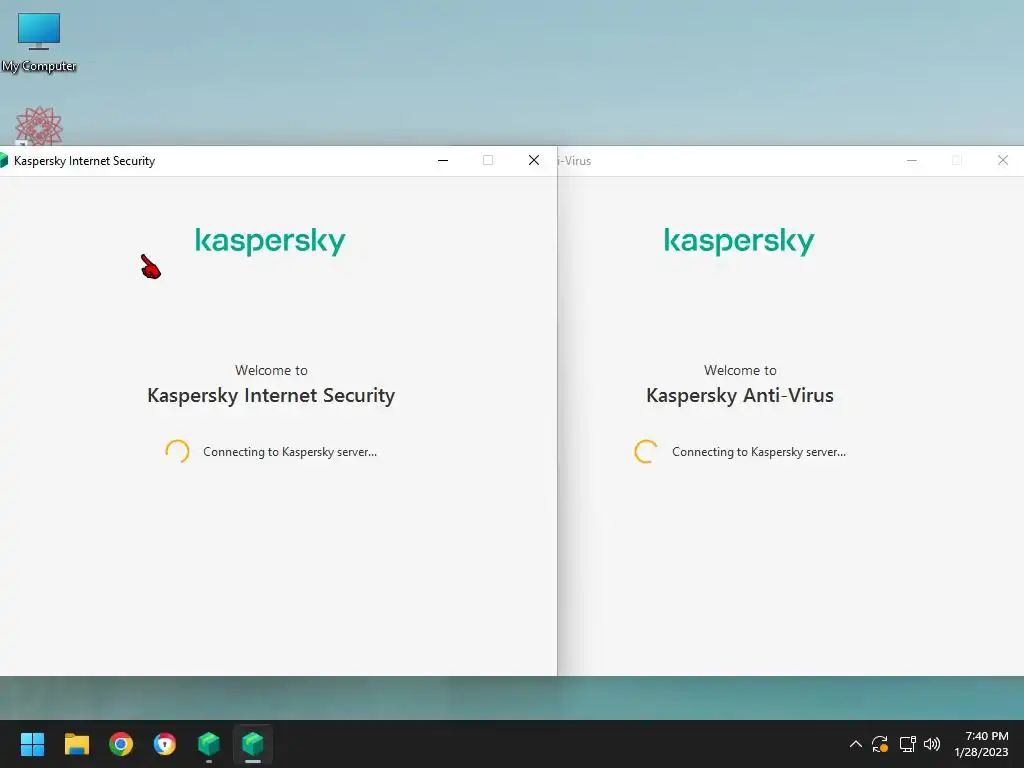Image resolution: width=1024 pixels, height=768 pixels.
Task: Select the red star-pattern desktop shortcut
Action: [x=39, y=126]
